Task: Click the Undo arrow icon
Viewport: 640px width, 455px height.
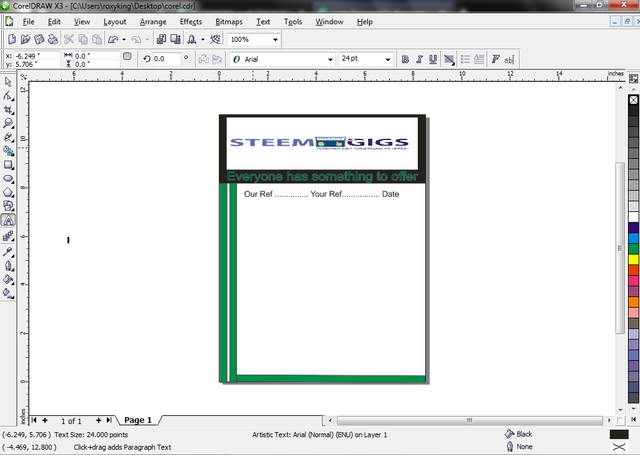Action: [113, 39]
